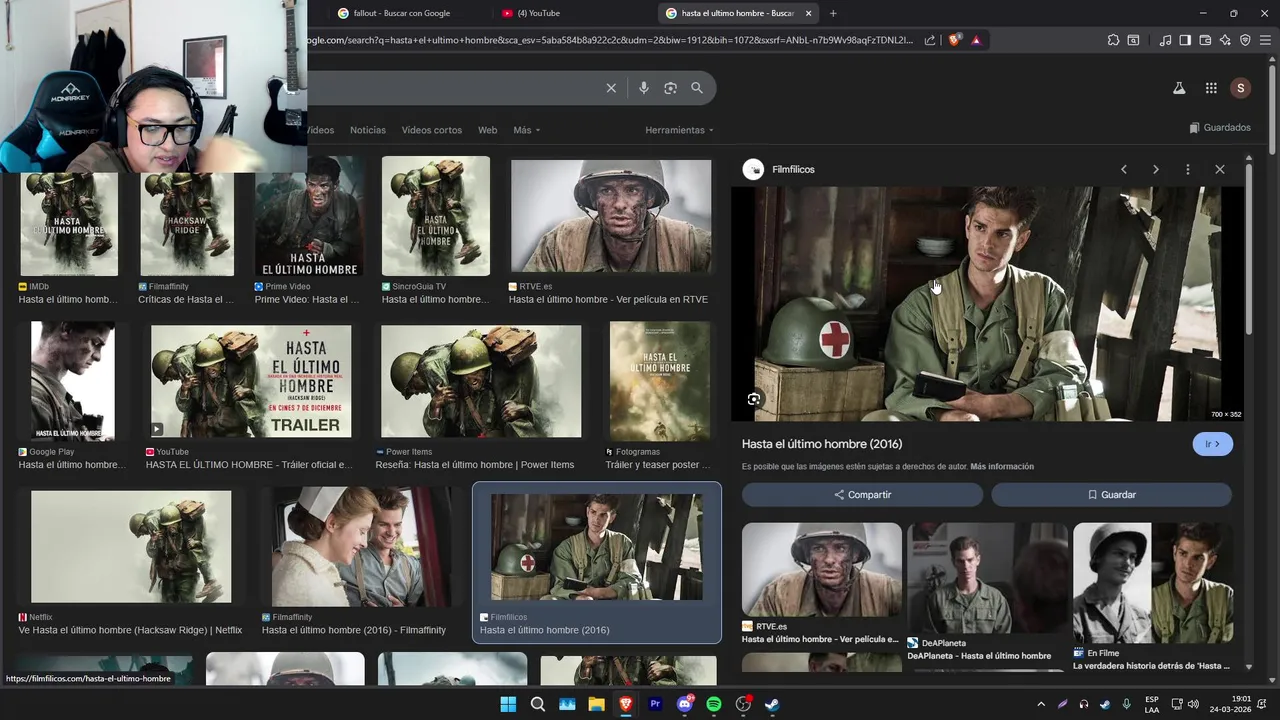Open Spotify from the taskbar
This screenshot has width=1280, height=720.
[x=714, y=704]
